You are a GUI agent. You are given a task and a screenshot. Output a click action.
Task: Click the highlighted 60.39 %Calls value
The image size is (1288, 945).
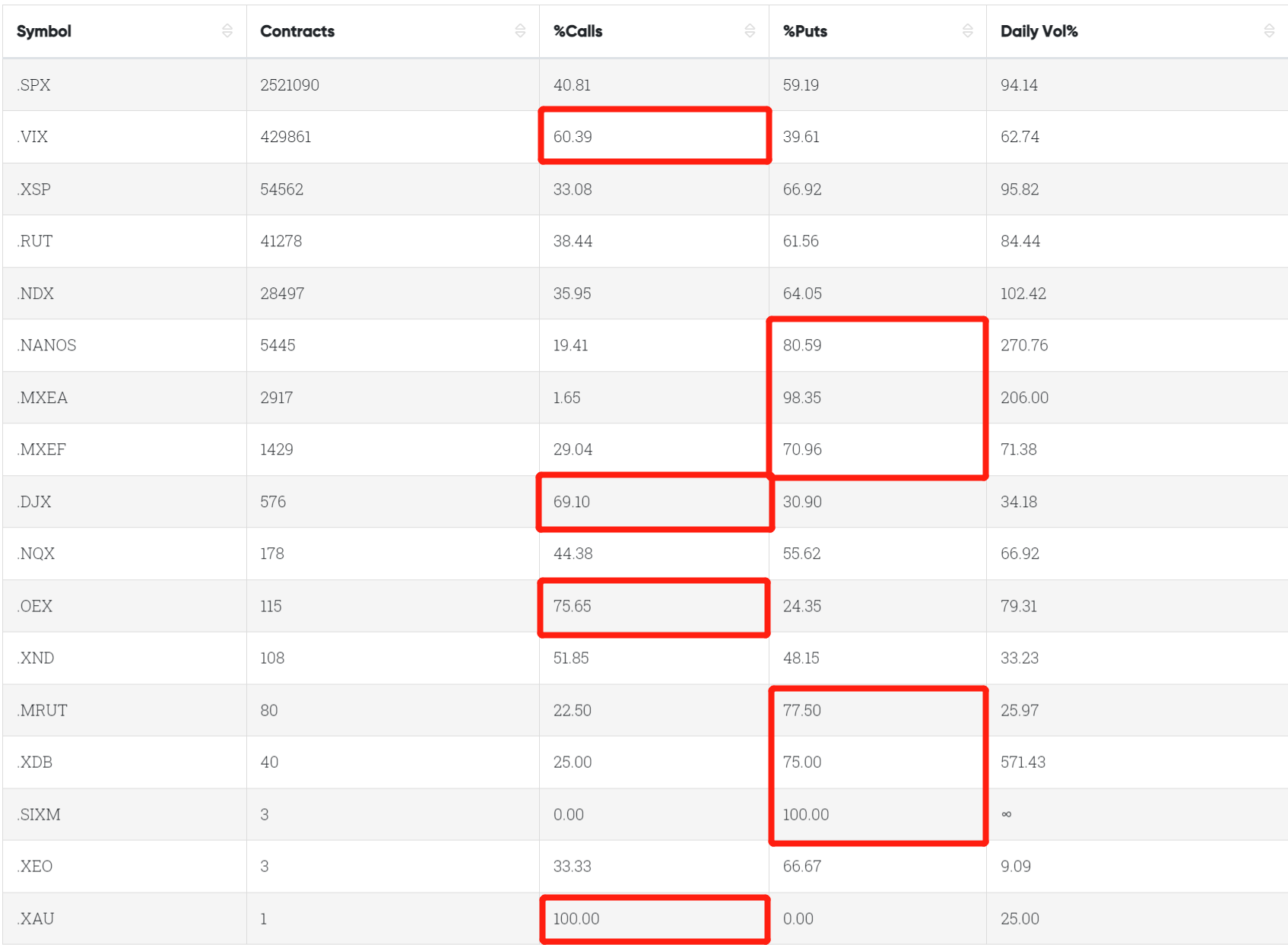573,137
